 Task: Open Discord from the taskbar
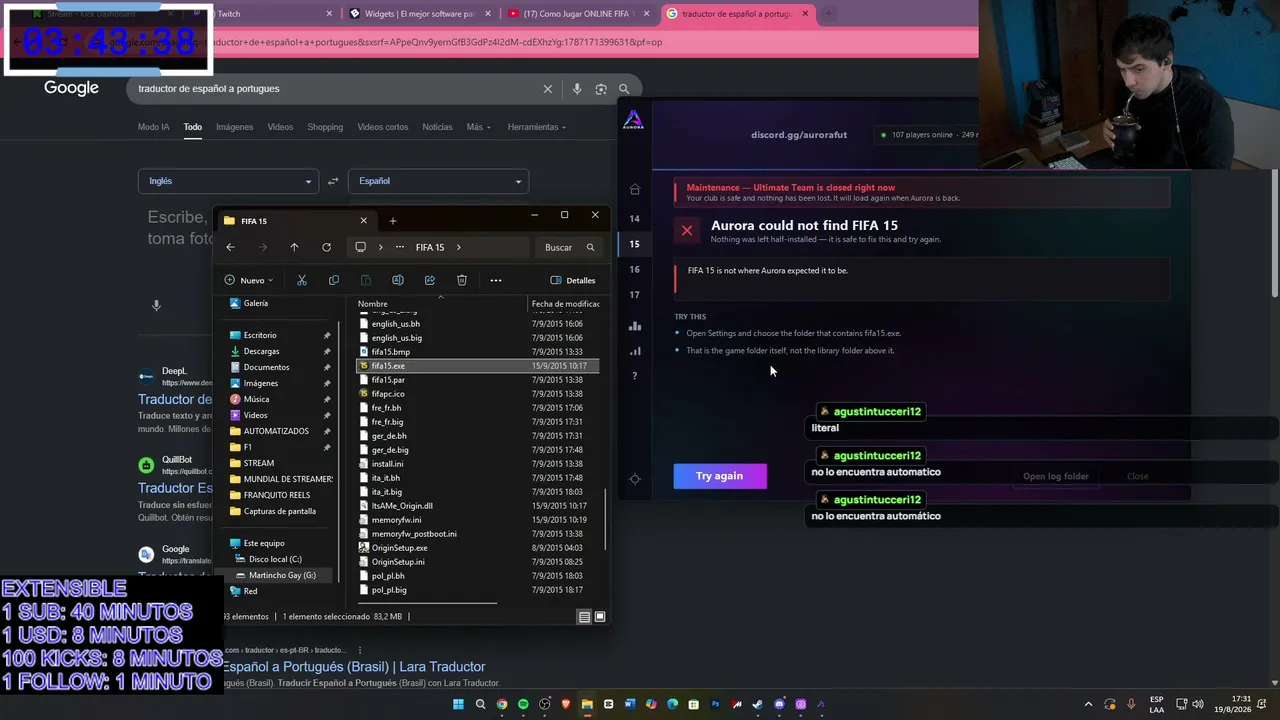(779, 705)
